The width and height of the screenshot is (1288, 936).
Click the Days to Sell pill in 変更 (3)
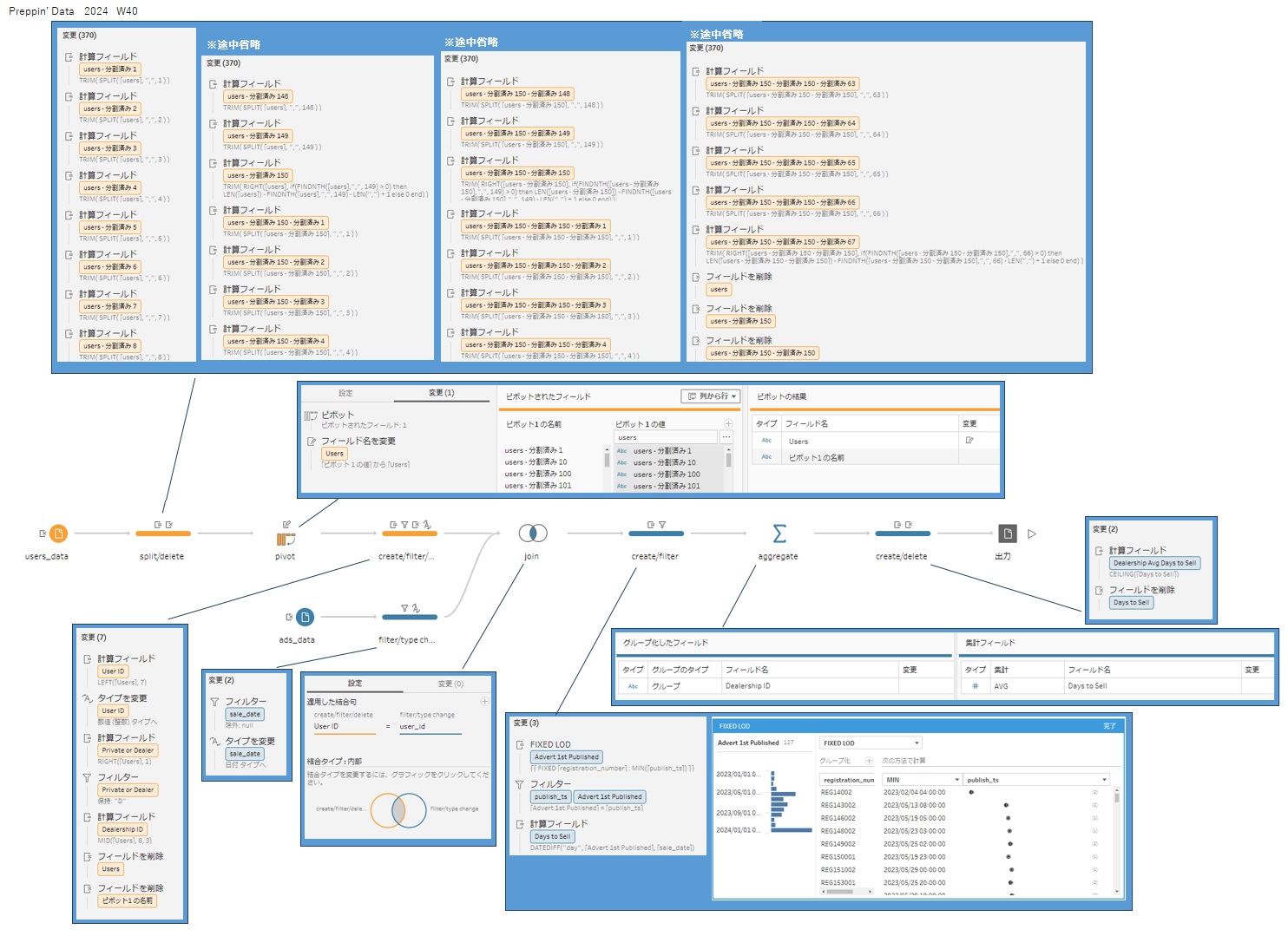(x=553, y=837)
